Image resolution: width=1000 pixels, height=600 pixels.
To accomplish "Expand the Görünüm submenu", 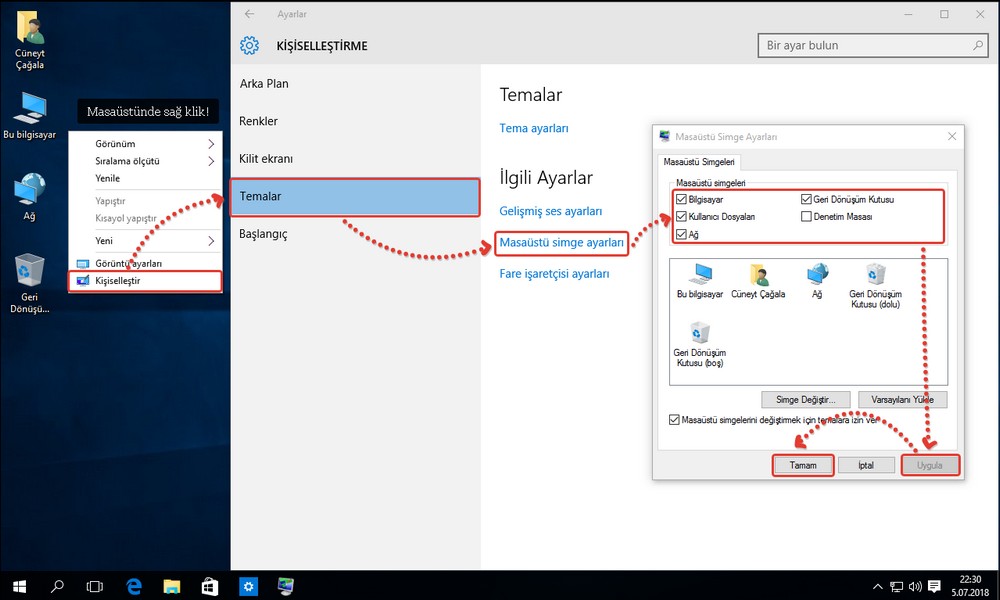I will coord(150,144).
